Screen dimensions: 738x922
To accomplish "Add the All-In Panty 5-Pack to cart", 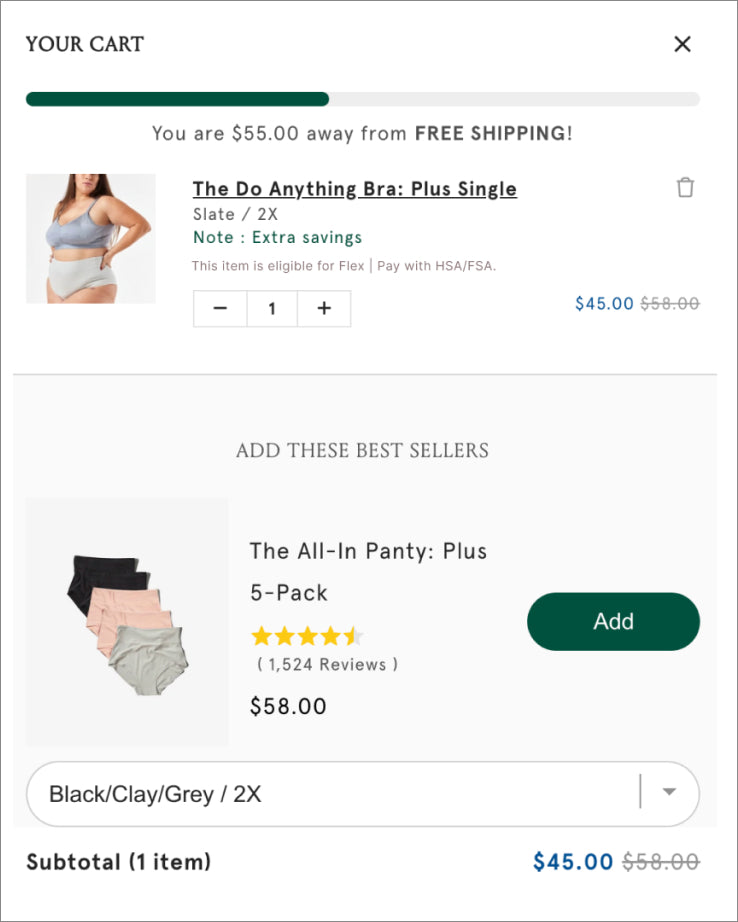I will pyautogui.click(x=613, y=621).
